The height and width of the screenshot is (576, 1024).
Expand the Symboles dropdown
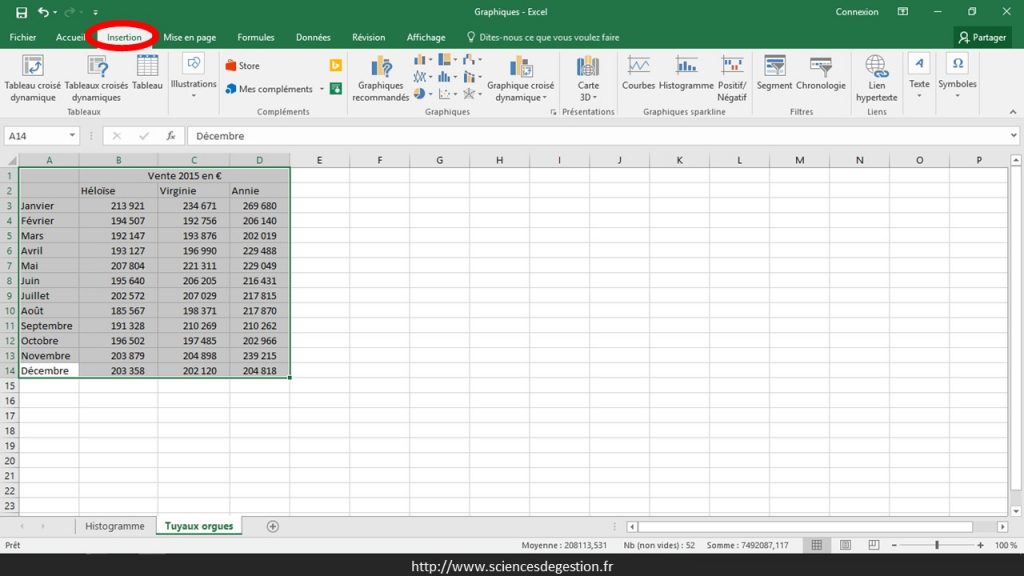pos(957,75)
